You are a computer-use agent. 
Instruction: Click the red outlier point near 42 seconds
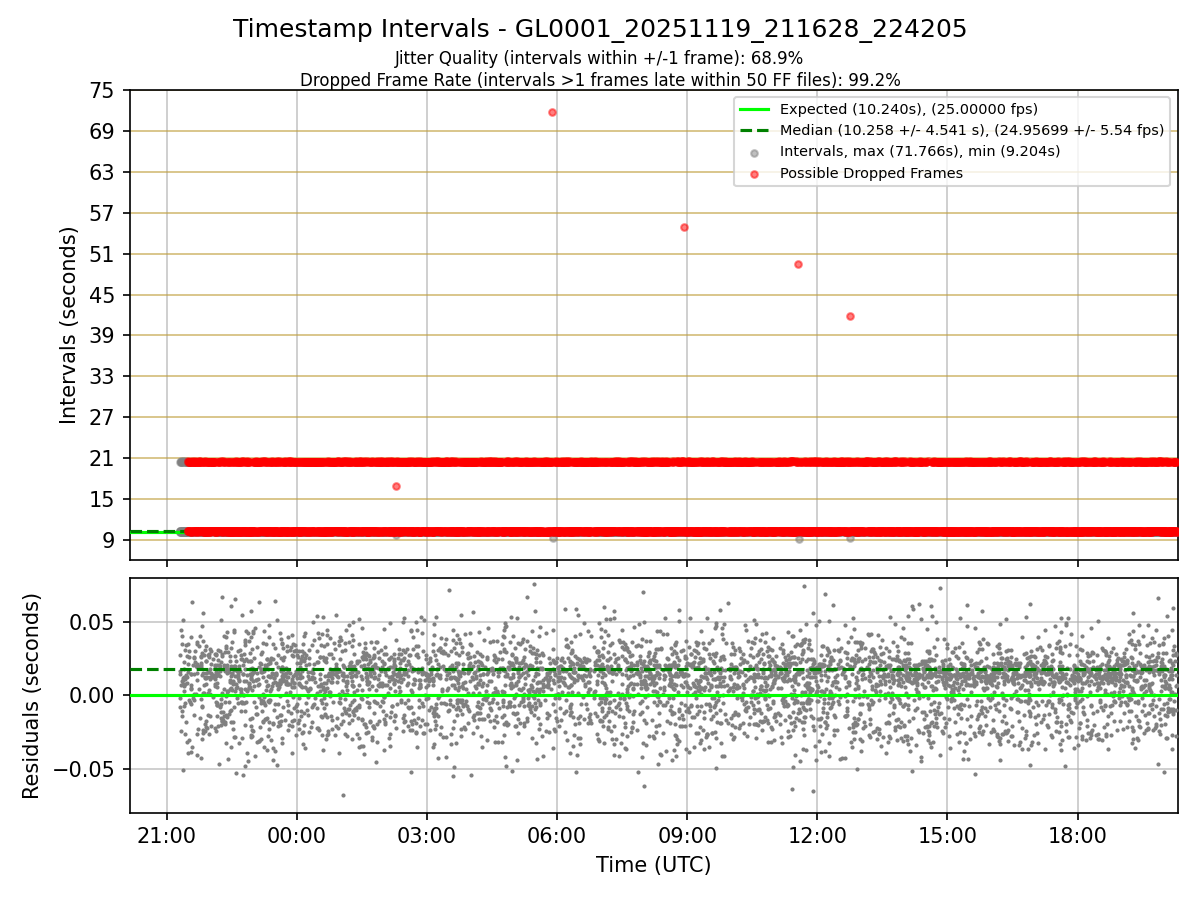850,316
